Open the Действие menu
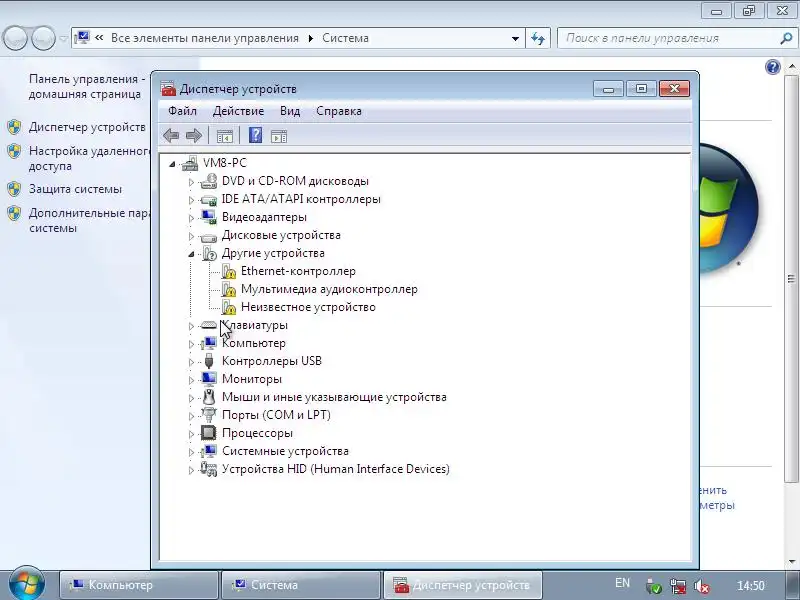This screenshot has width=800, height=600. 238,111
